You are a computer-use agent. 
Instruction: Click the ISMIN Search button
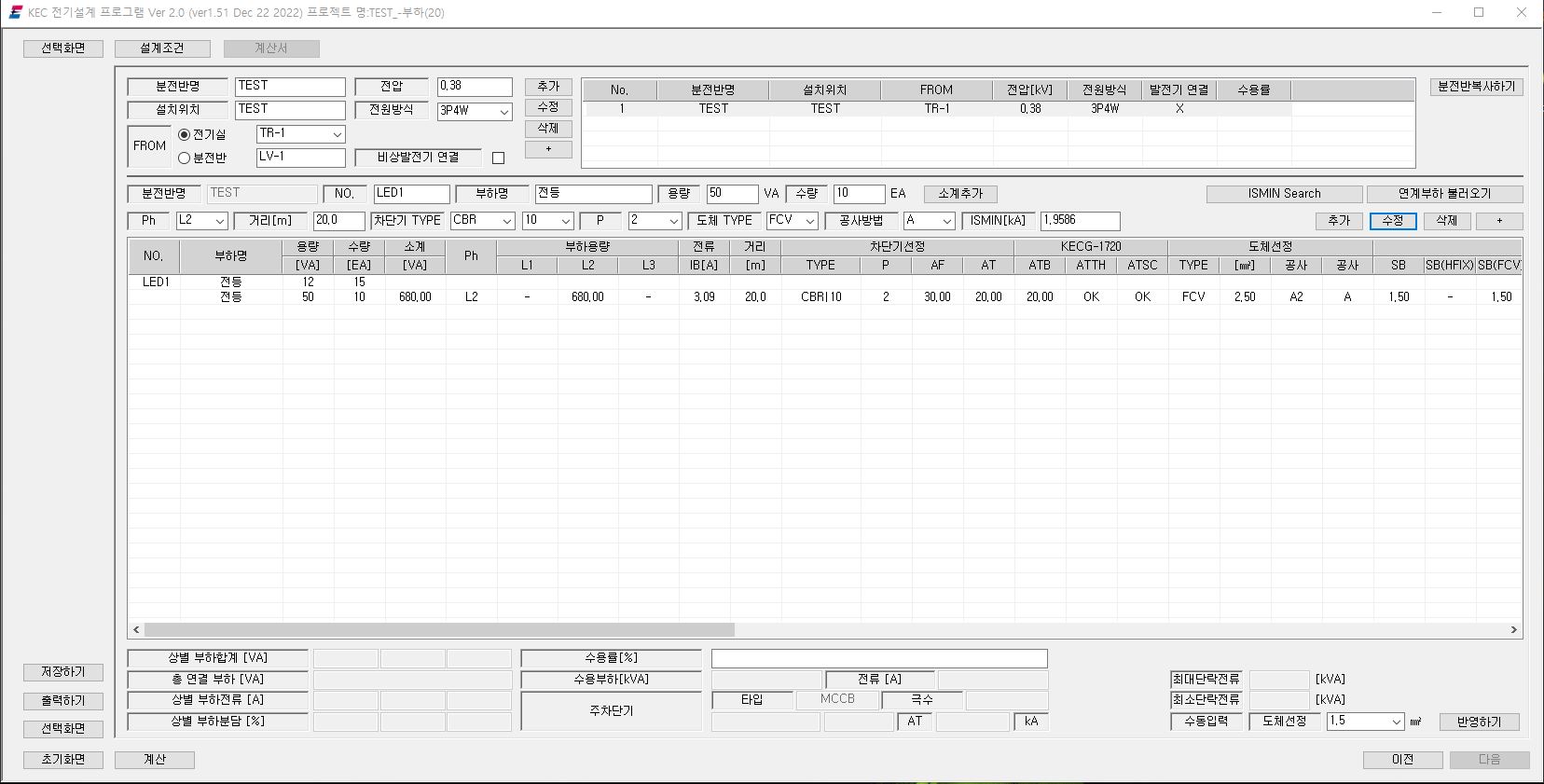[x=1284, y=194]
